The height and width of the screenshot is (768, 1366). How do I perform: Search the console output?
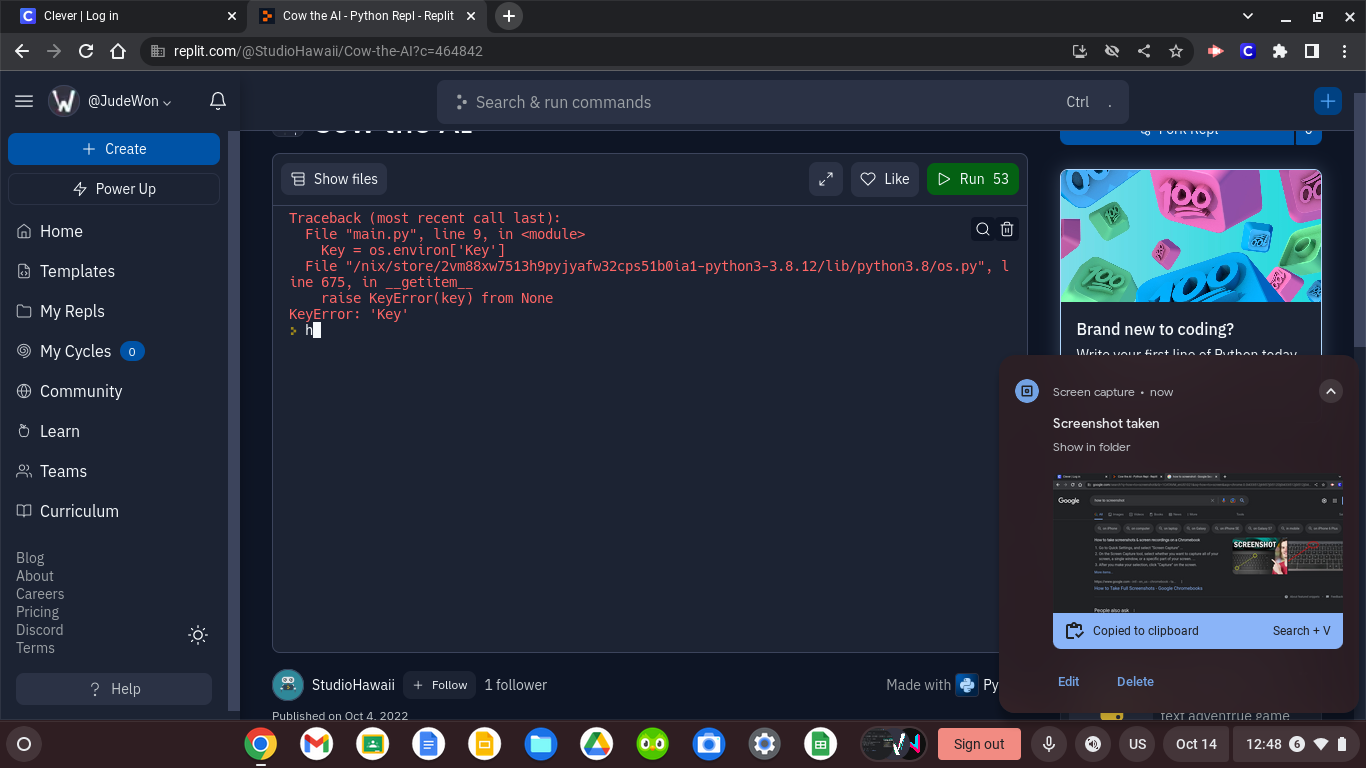pyautogui.click(x=983, y=229)
